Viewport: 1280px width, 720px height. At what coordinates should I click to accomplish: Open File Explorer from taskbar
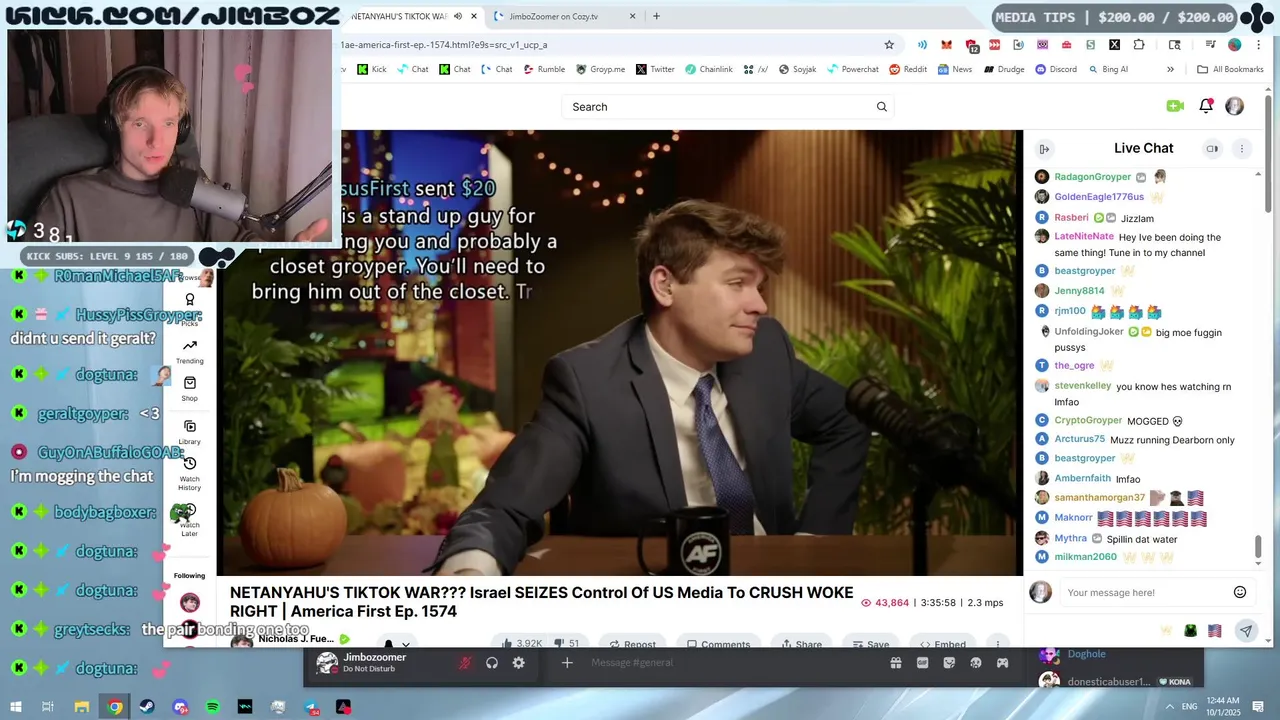82,707
